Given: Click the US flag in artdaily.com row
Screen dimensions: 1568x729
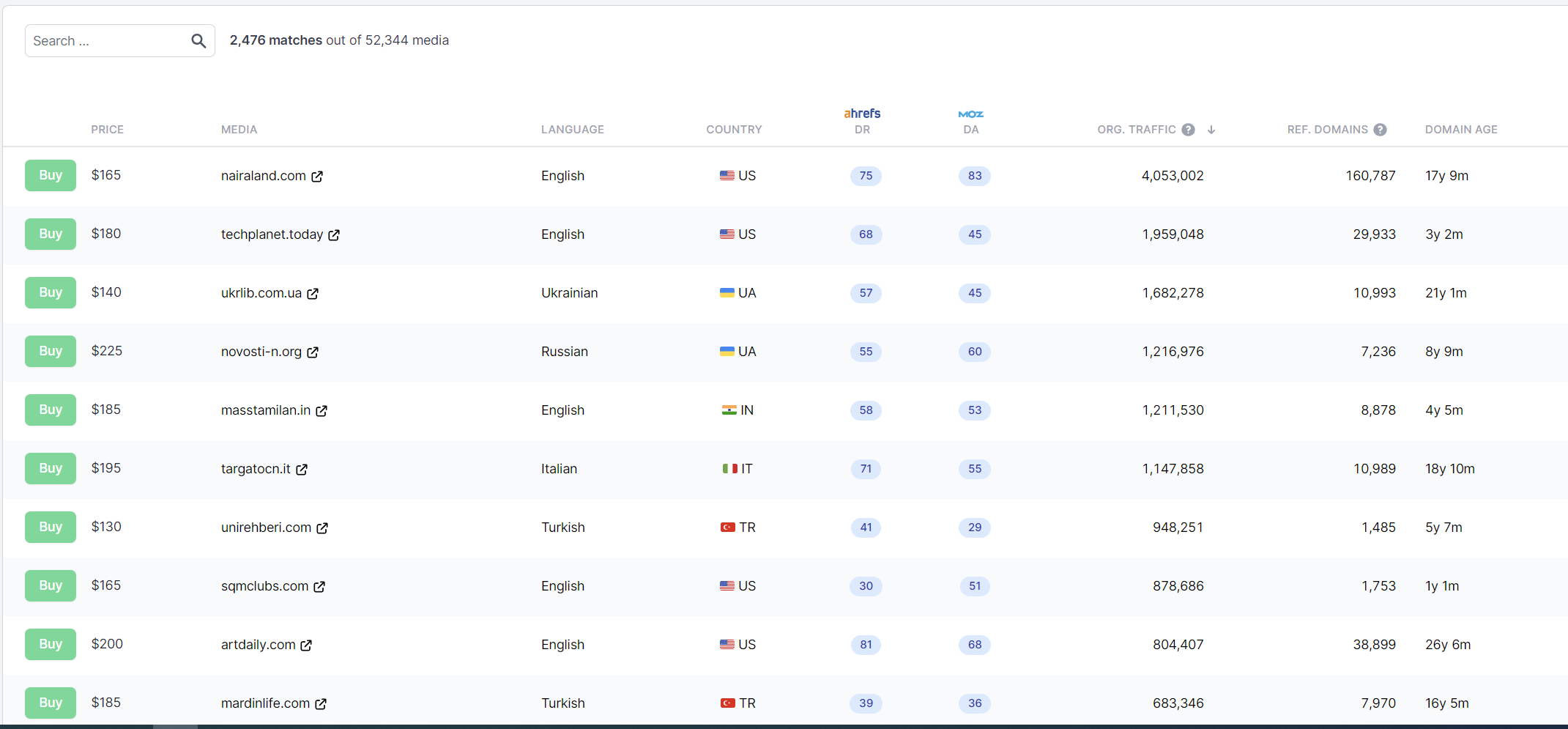Looking at the screenshot, I should pyautogui.click(x=727, y=645).
